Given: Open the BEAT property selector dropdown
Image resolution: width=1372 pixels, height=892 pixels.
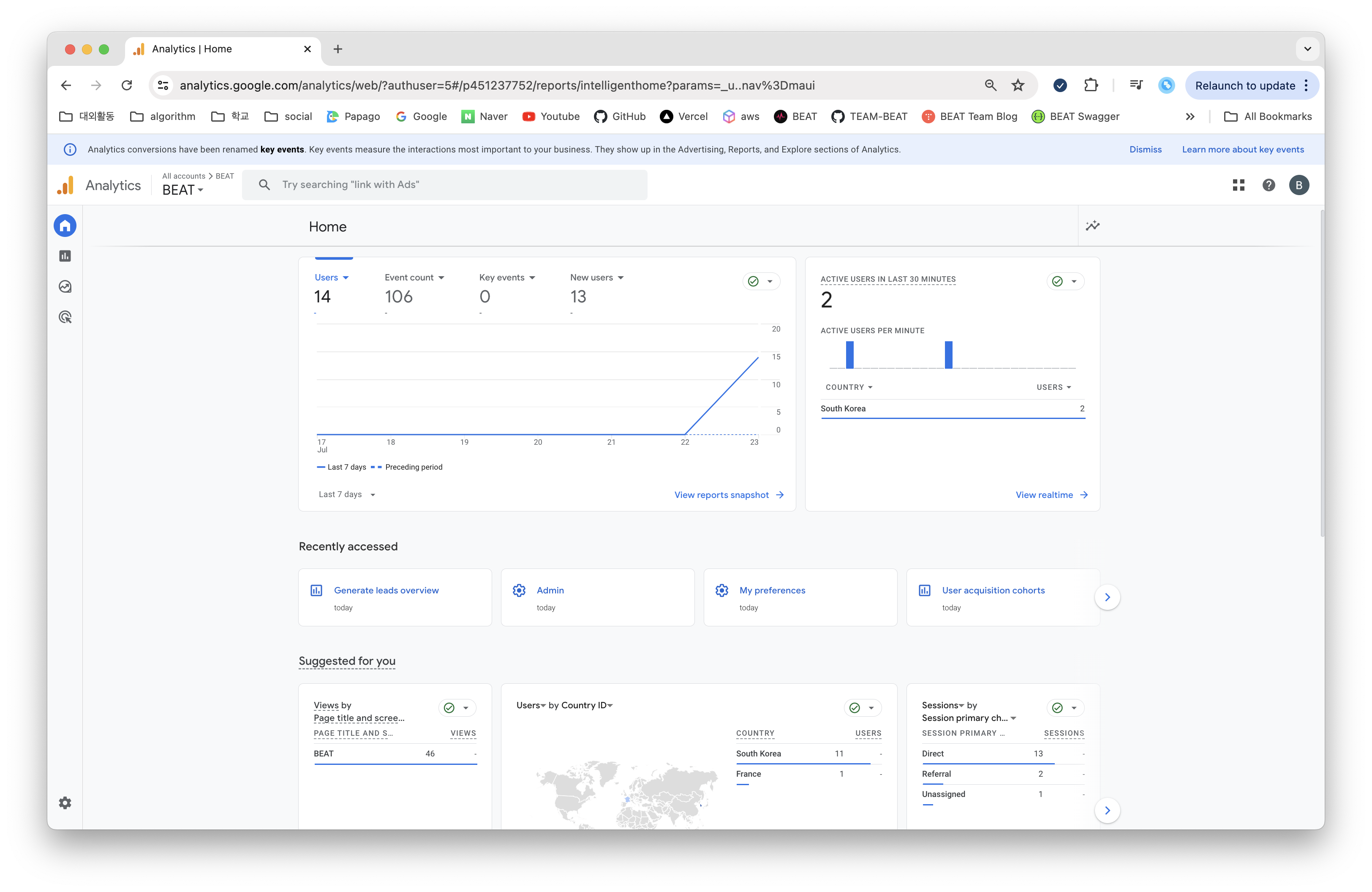Looking at the screenshot, I should coord(183,190).
